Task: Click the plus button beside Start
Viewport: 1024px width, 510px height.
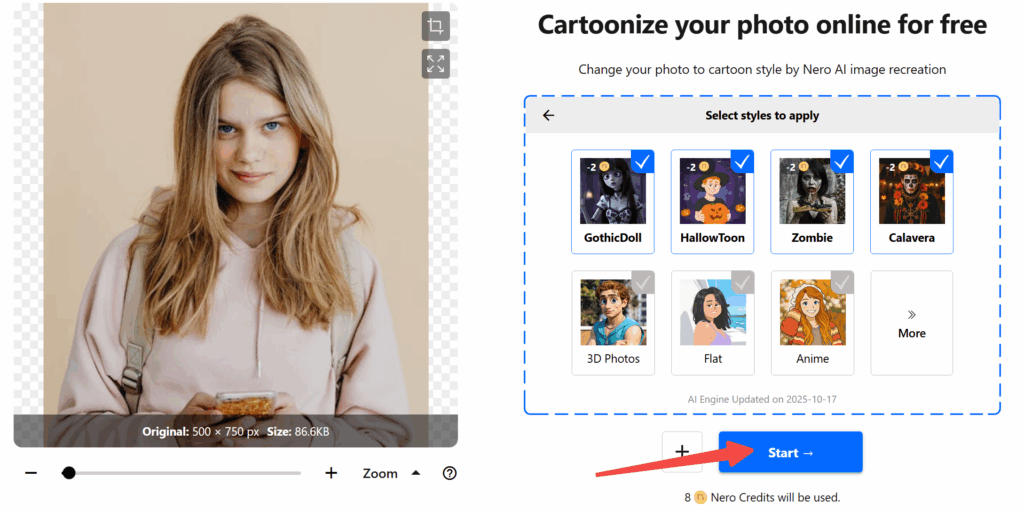Action: [682, 452]
